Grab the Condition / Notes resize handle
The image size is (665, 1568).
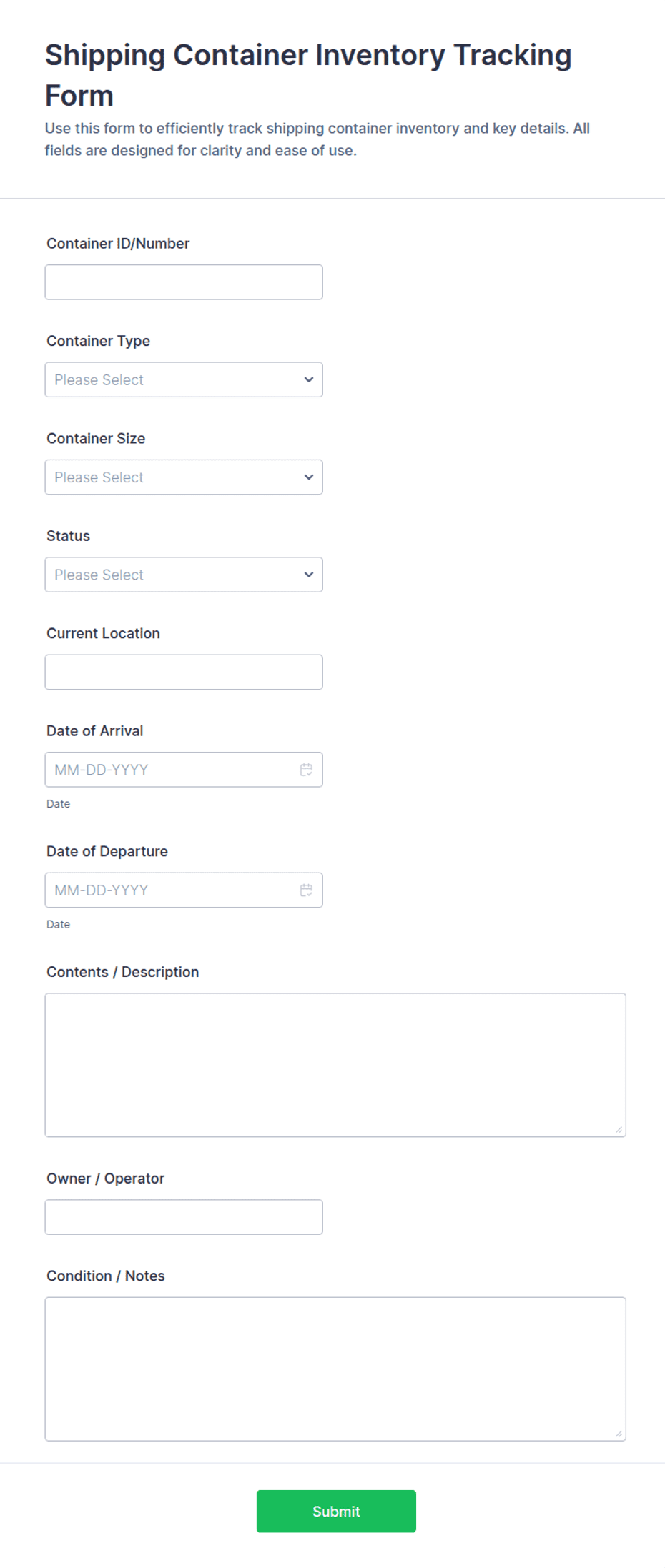pos(619,1434)
